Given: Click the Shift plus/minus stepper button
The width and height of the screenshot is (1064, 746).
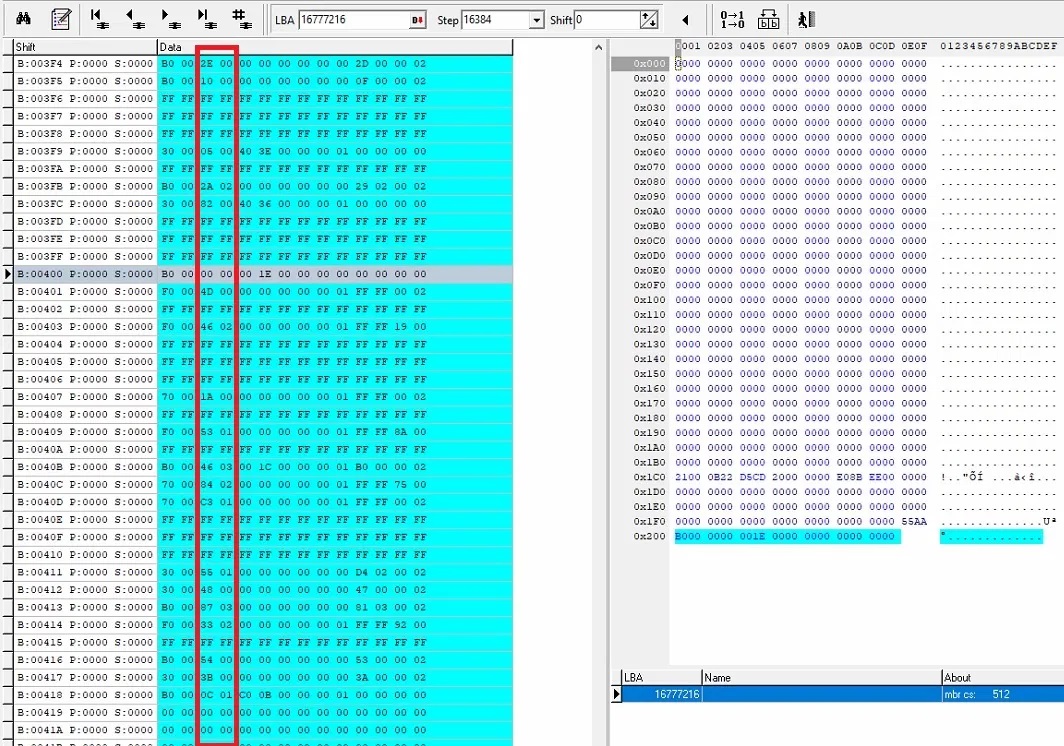Looking at the screenshot, I should pyautogui.click(x=649, y=20).
